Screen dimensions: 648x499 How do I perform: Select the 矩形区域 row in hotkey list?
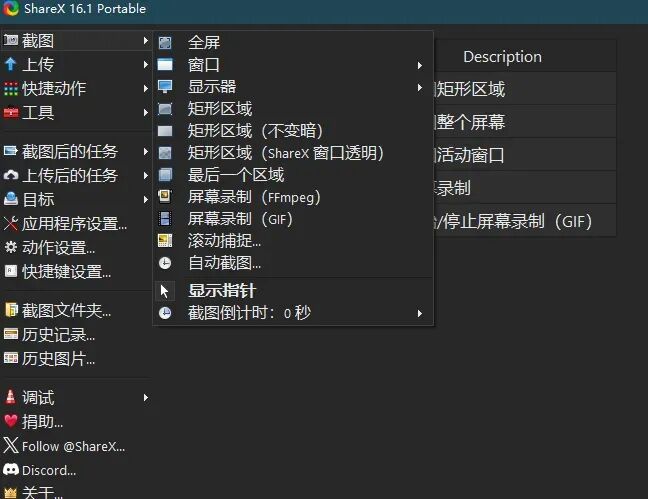[525, 88]
